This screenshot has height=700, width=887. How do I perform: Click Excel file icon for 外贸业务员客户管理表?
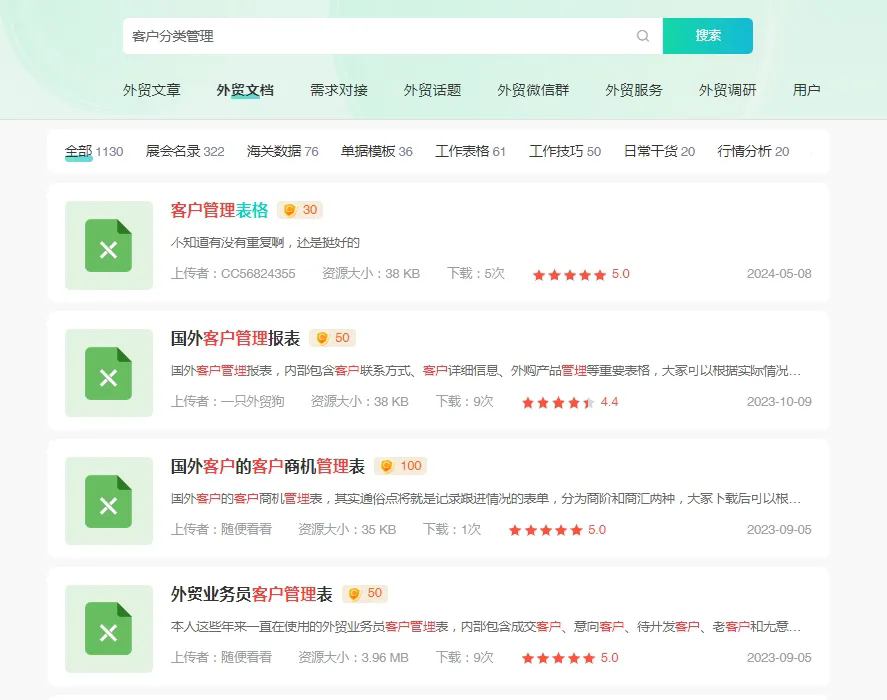point(109,629)
